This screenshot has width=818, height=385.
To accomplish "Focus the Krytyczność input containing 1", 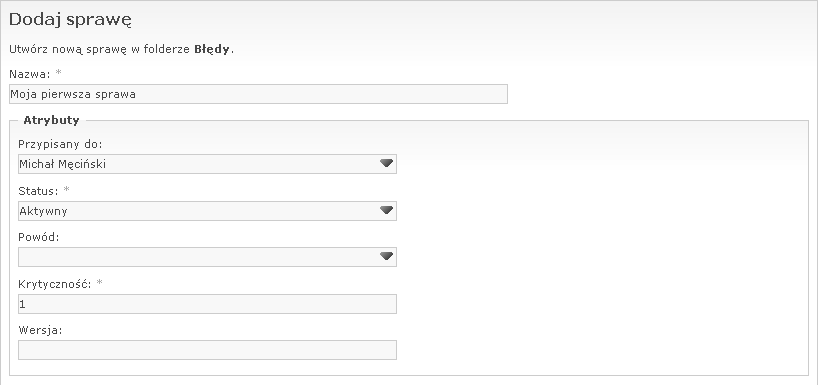I will tap(207, 304).
